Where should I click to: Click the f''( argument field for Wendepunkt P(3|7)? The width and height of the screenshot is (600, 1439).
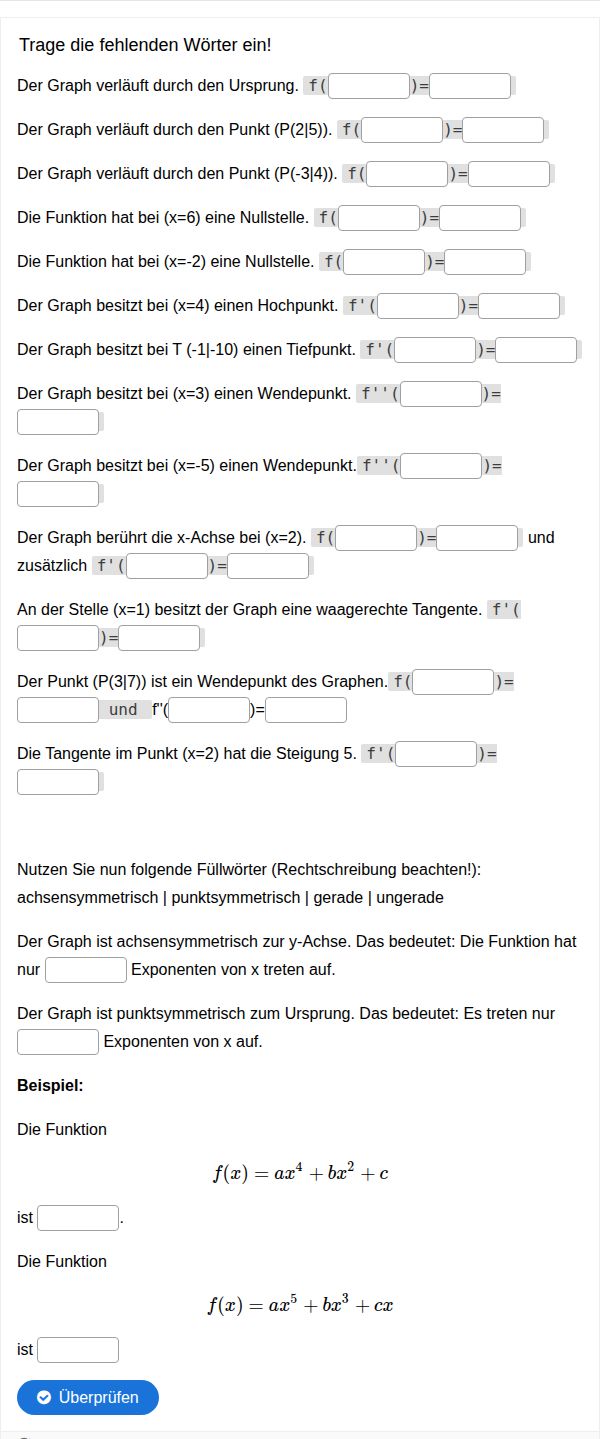(x=208, y=710)
